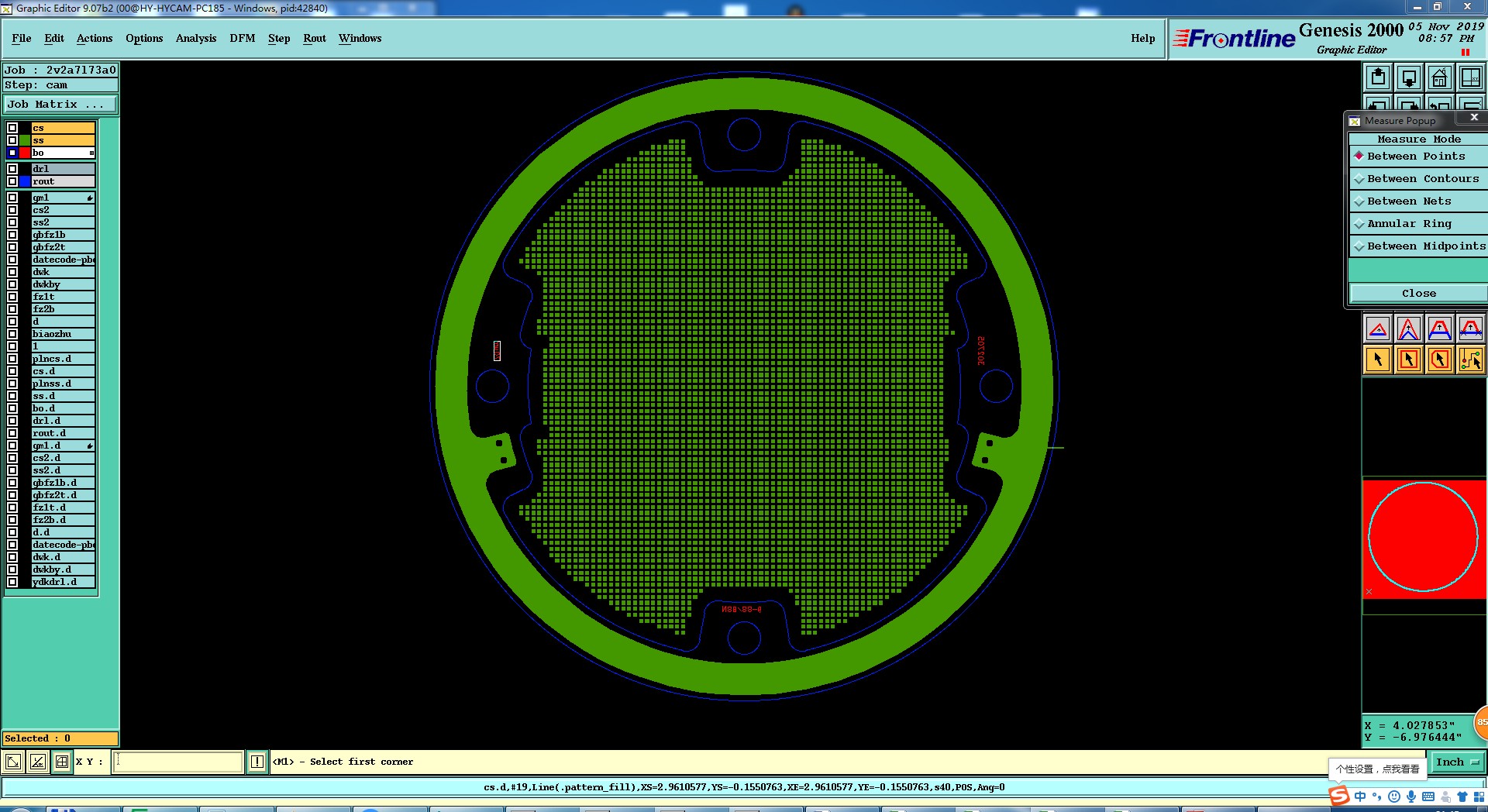Open the Windows menu
This screenshot has width=1488, height=812.
360,38
